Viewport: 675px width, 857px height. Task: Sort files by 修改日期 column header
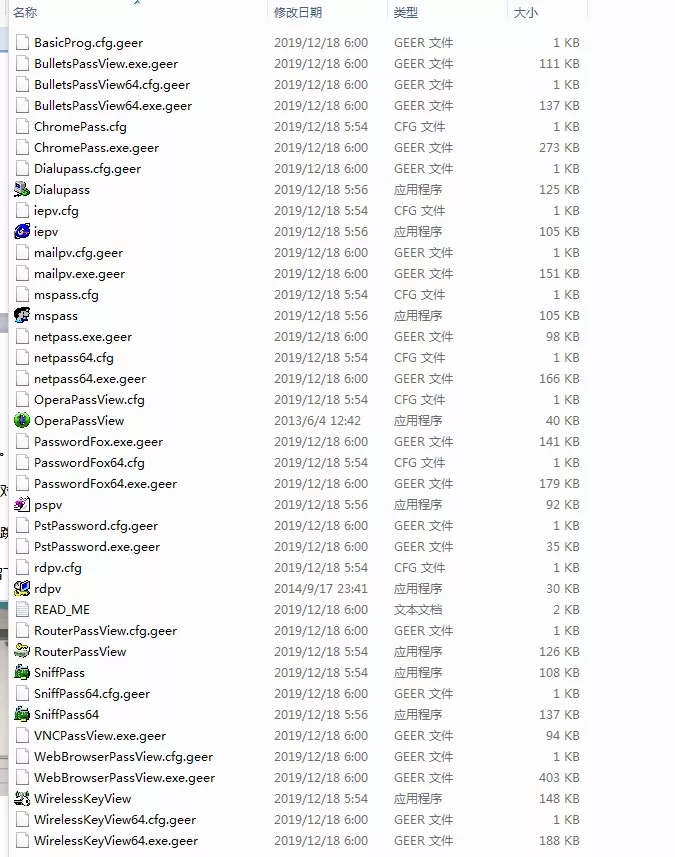pos(298,13)
